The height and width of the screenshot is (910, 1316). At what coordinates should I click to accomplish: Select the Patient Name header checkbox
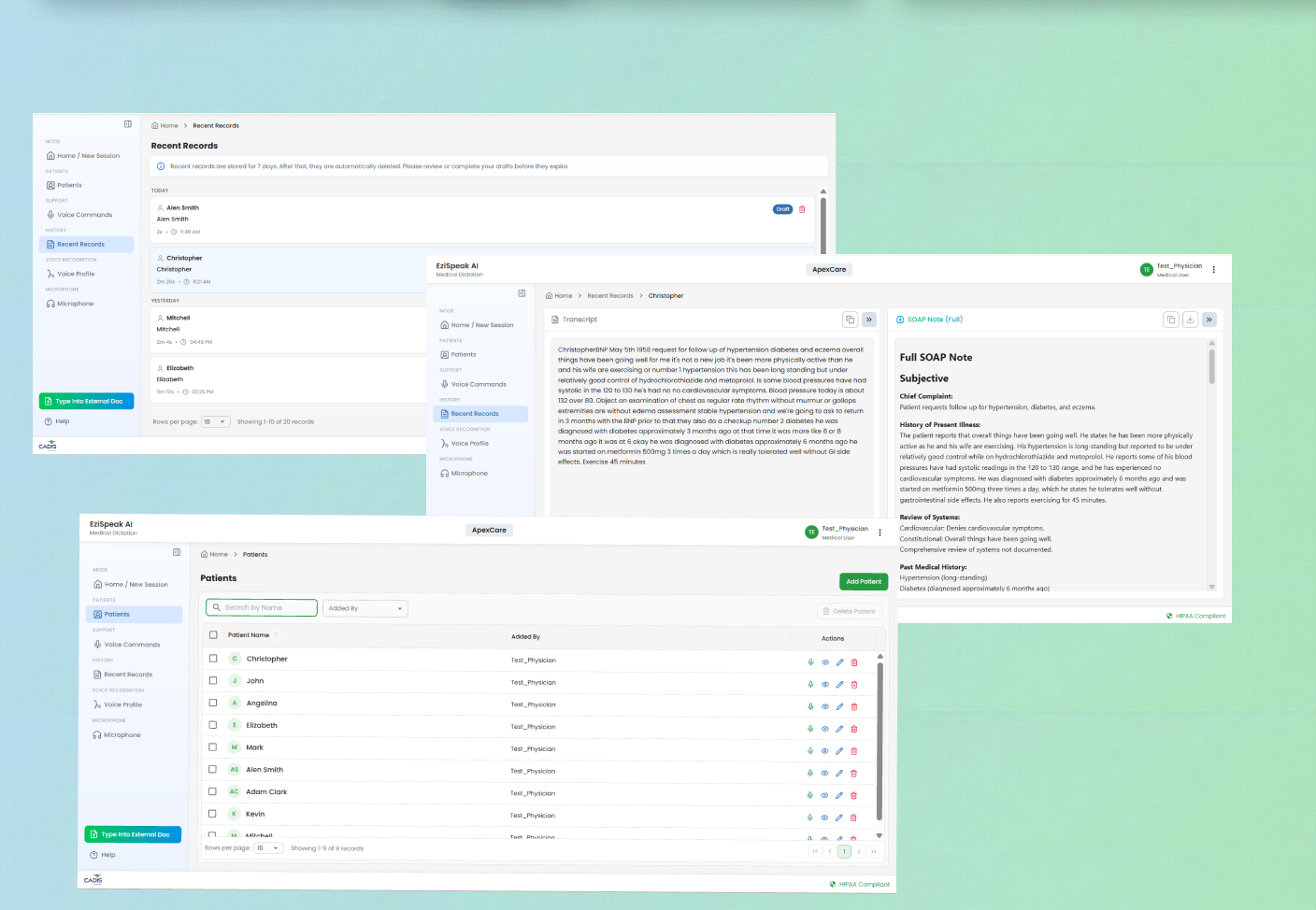[212, 636]
